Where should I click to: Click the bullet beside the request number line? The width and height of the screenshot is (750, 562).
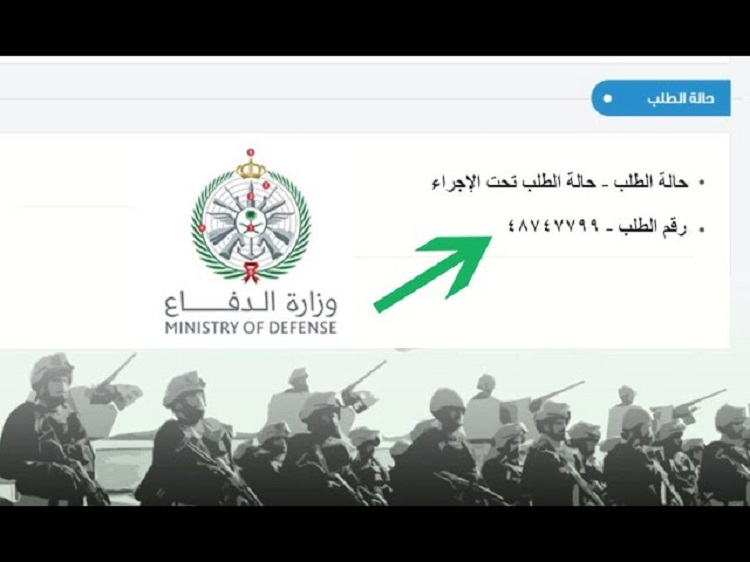pos(702,230)
